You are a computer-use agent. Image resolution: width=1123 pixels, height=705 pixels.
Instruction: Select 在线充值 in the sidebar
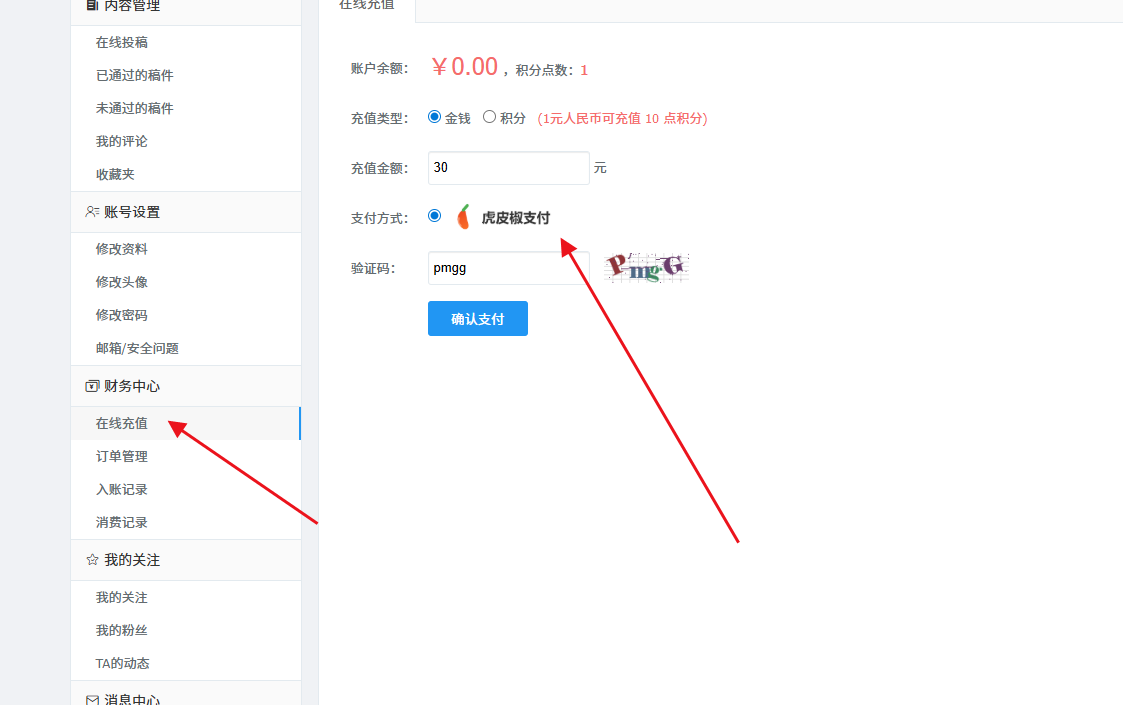coord(186,423)
